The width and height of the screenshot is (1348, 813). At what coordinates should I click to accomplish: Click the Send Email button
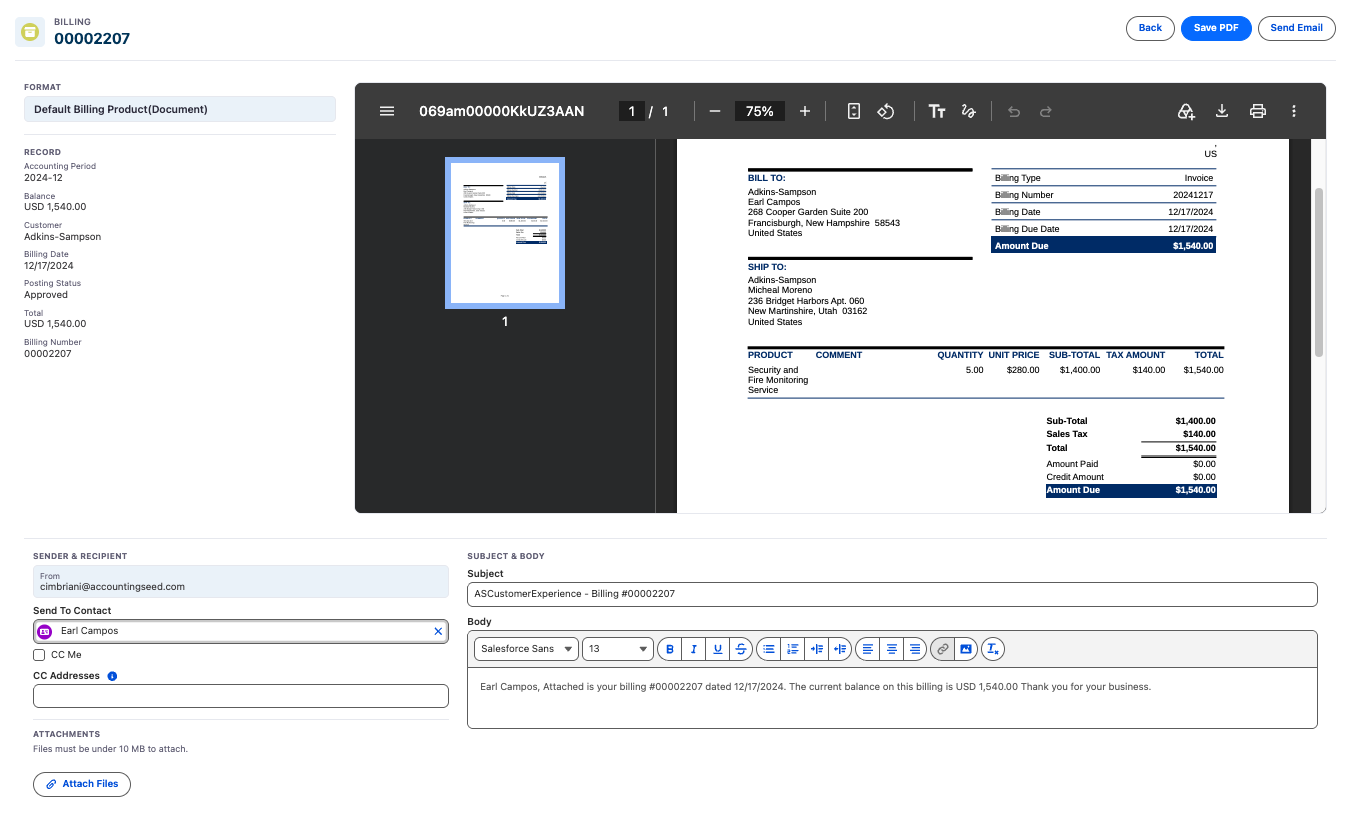1296,28
